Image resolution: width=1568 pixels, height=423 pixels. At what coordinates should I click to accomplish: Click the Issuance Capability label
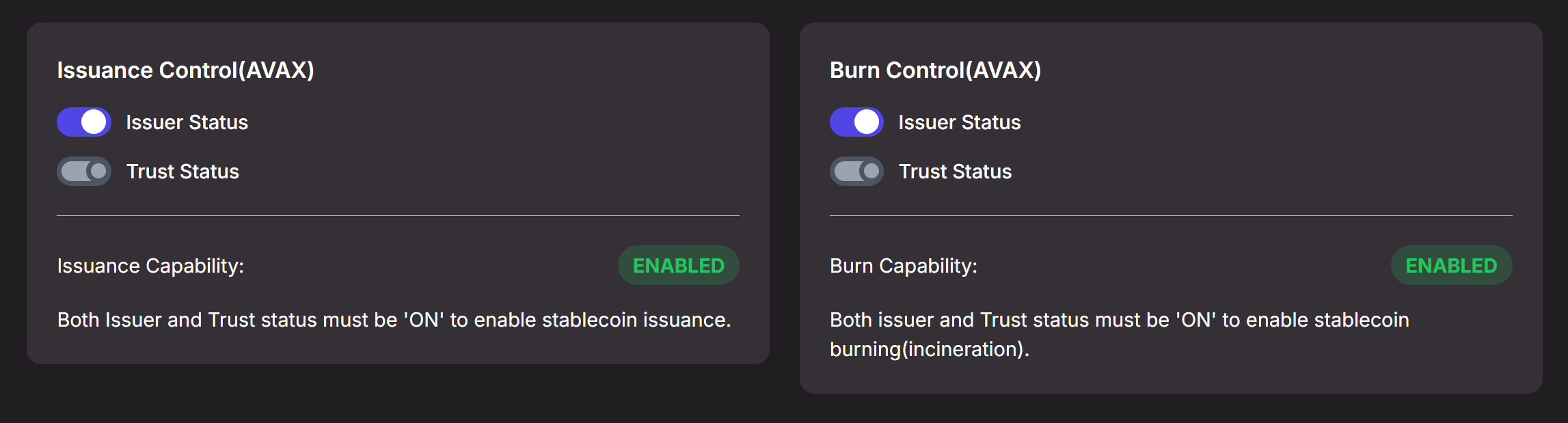150,266
